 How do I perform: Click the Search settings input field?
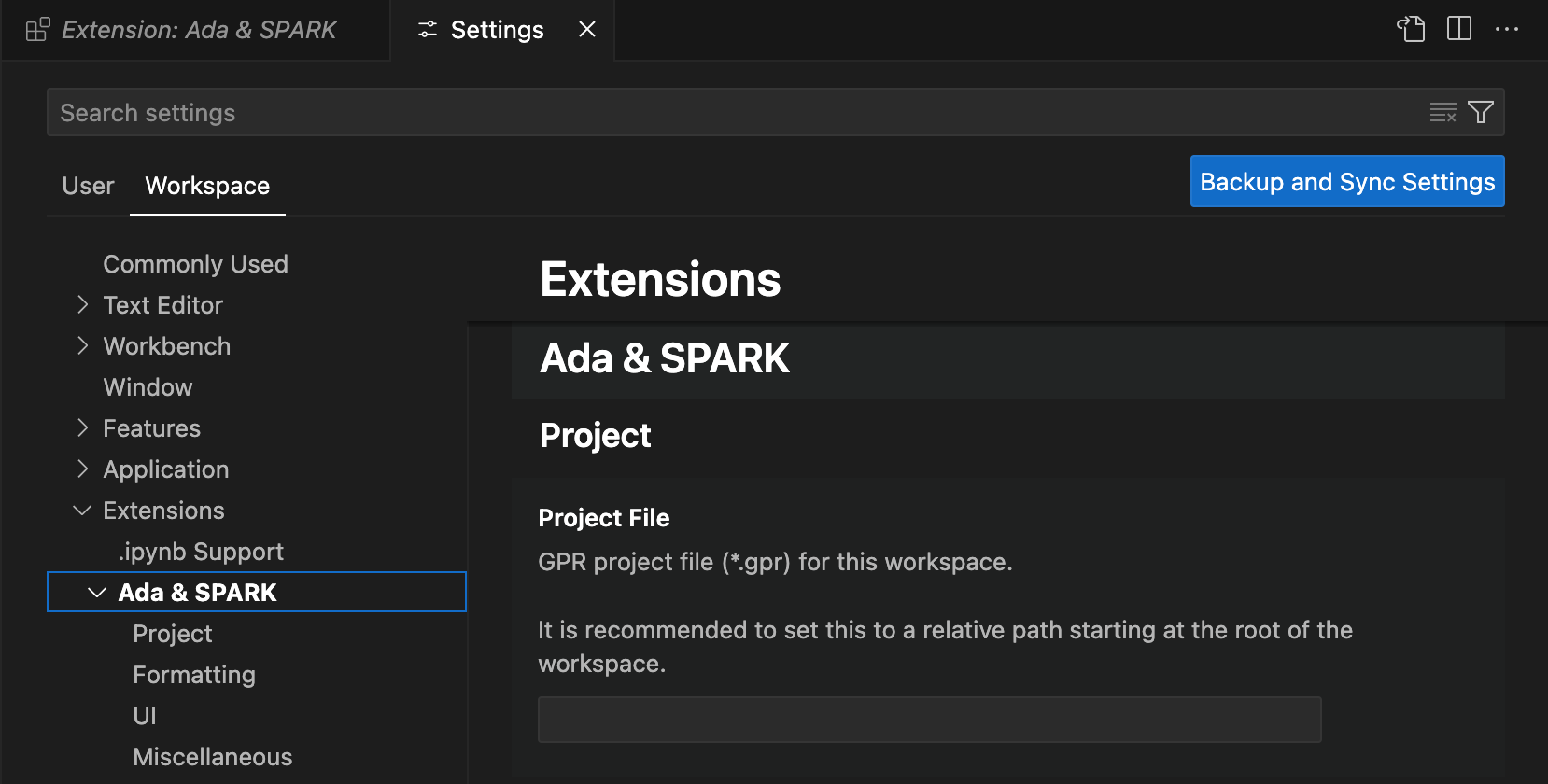[728, 113]
